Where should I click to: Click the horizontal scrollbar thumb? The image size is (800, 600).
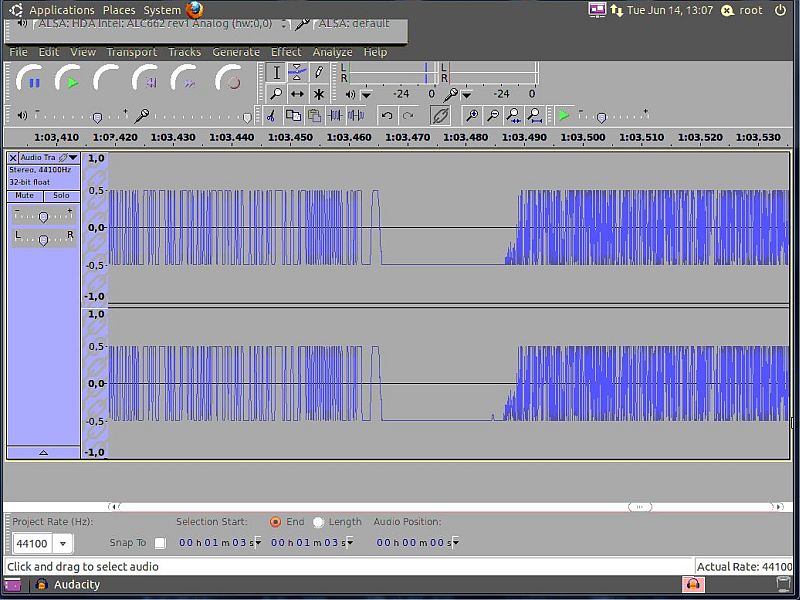(x=639, y=507)
